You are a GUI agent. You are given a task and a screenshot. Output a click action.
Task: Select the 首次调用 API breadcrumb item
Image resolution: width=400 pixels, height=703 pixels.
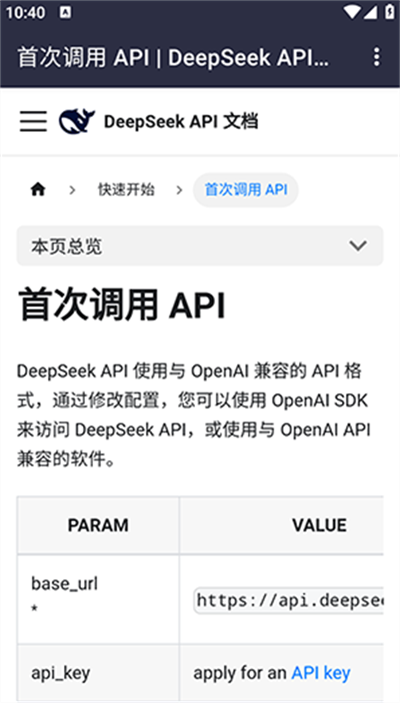point(246,190)
